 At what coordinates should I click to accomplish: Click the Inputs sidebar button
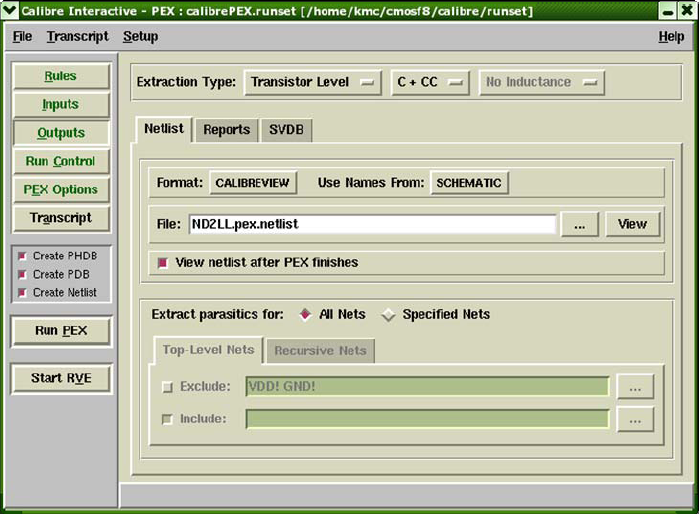[x=61, y=104]
